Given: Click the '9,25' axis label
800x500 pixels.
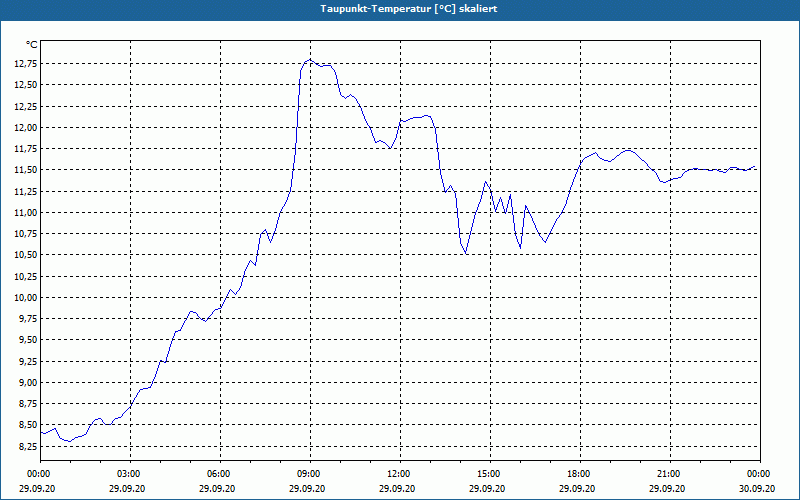Looking at the screenshot, I should click(27, 361).
